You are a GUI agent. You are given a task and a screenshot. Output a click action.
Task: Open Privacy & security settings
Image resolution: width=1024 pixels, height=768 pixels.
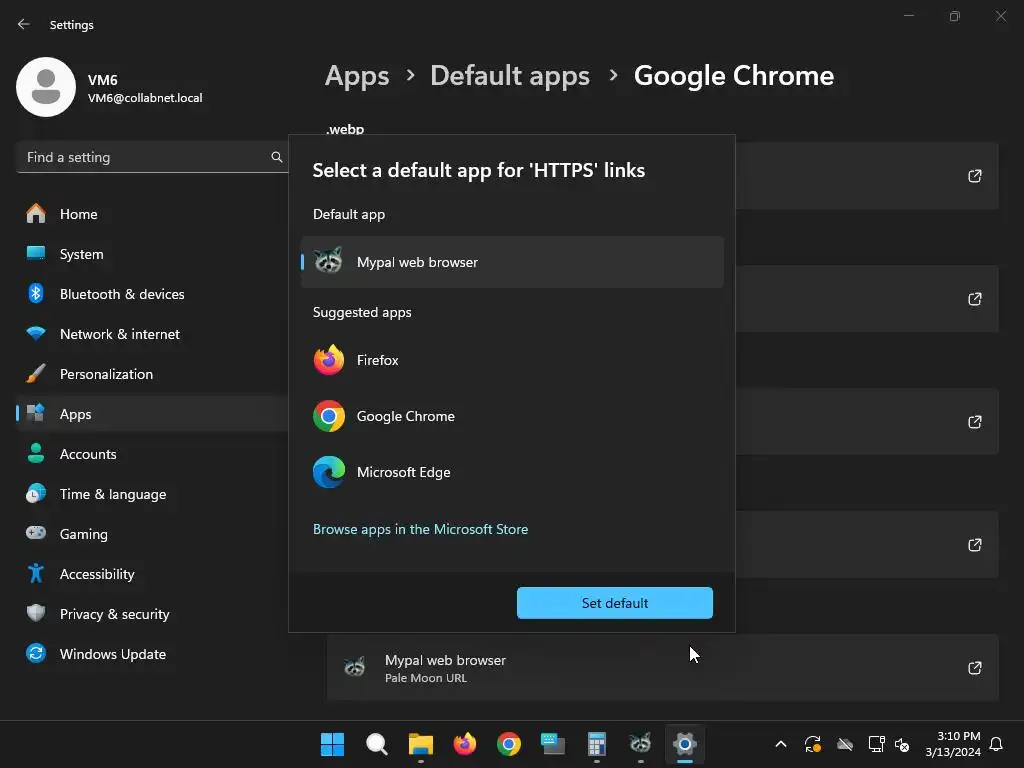(152, 614)
